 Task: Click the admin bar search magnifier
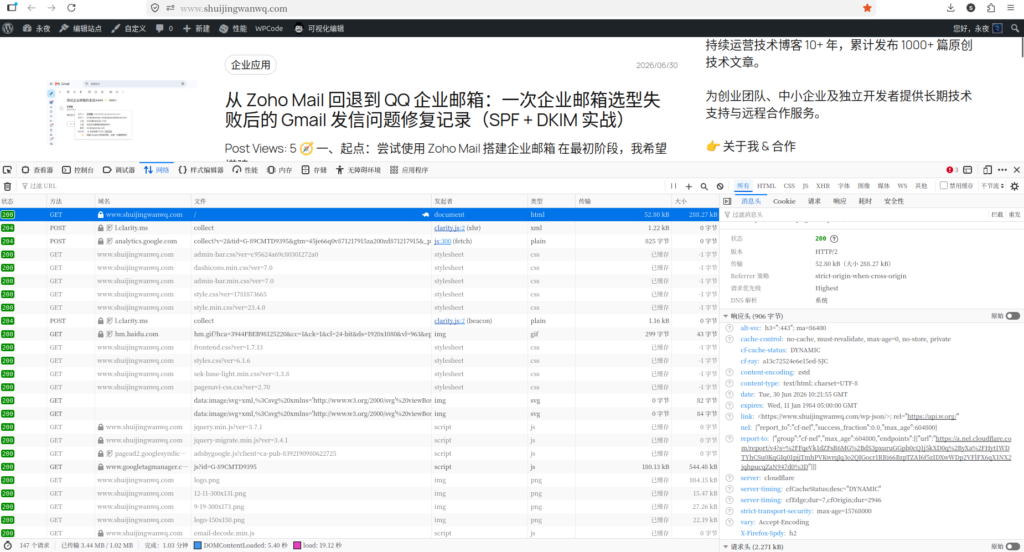1015,28
